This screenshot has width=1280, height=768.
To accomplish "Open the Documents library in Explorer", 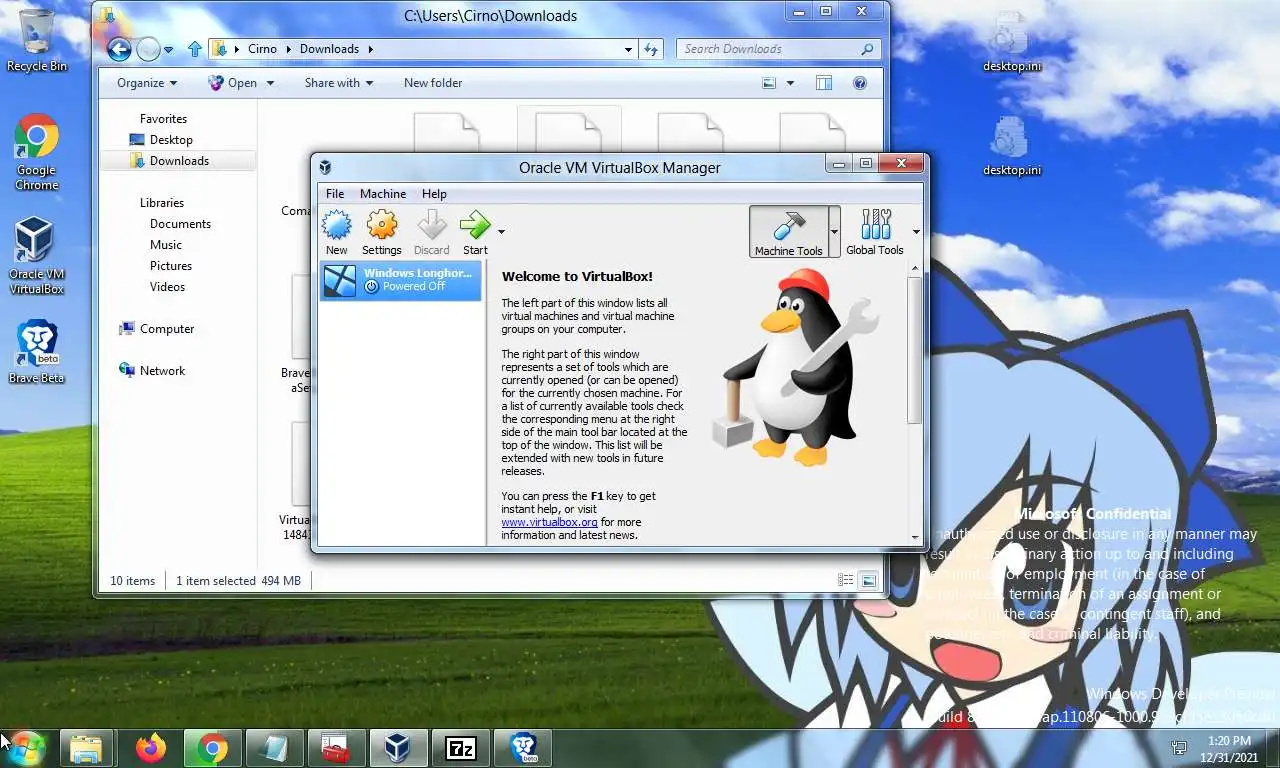I will (x=180, y=224).
